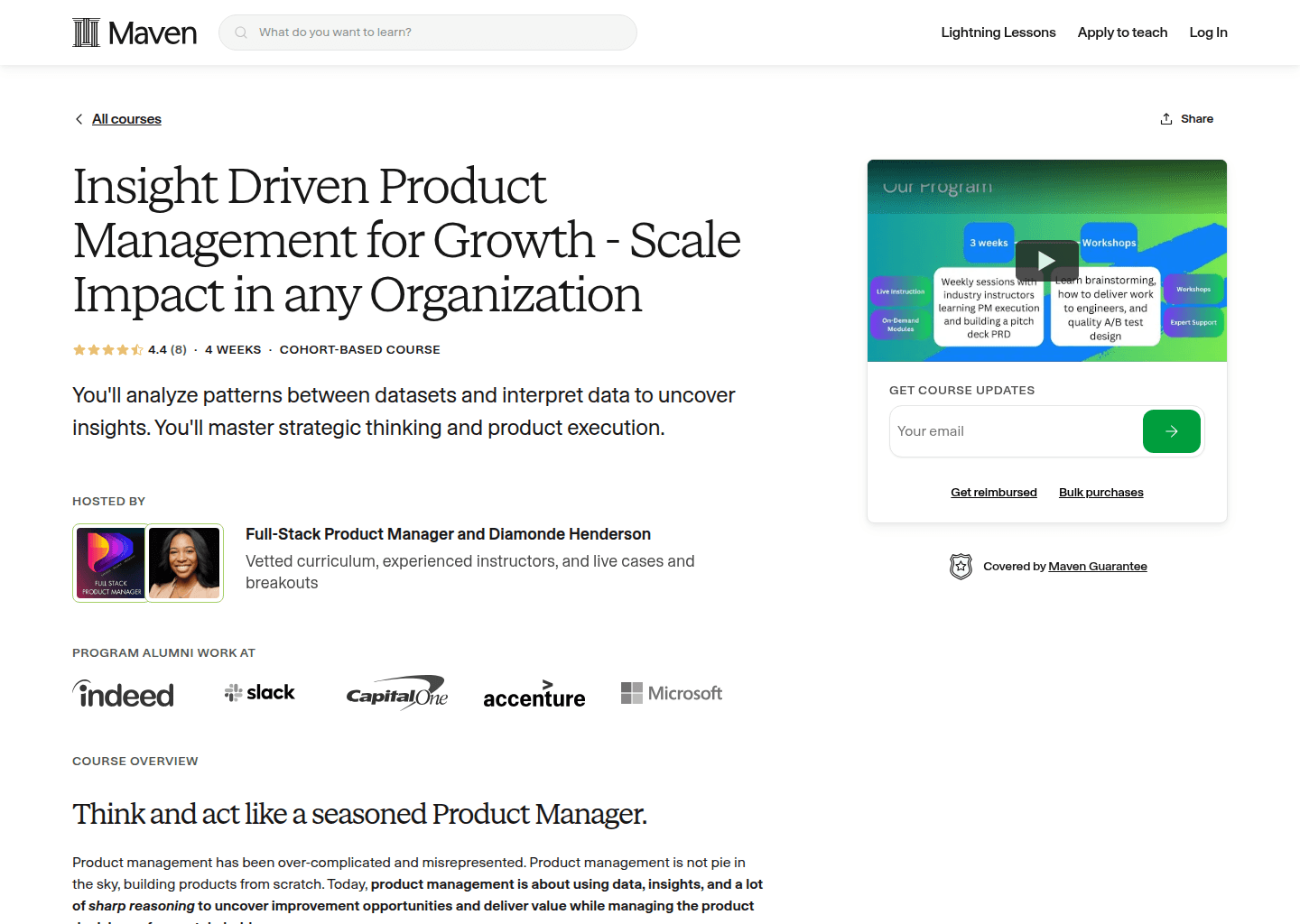Select the Apply to teach navigation item
This screenshot has height=924, width=1300.
(x=1122, y=32)
